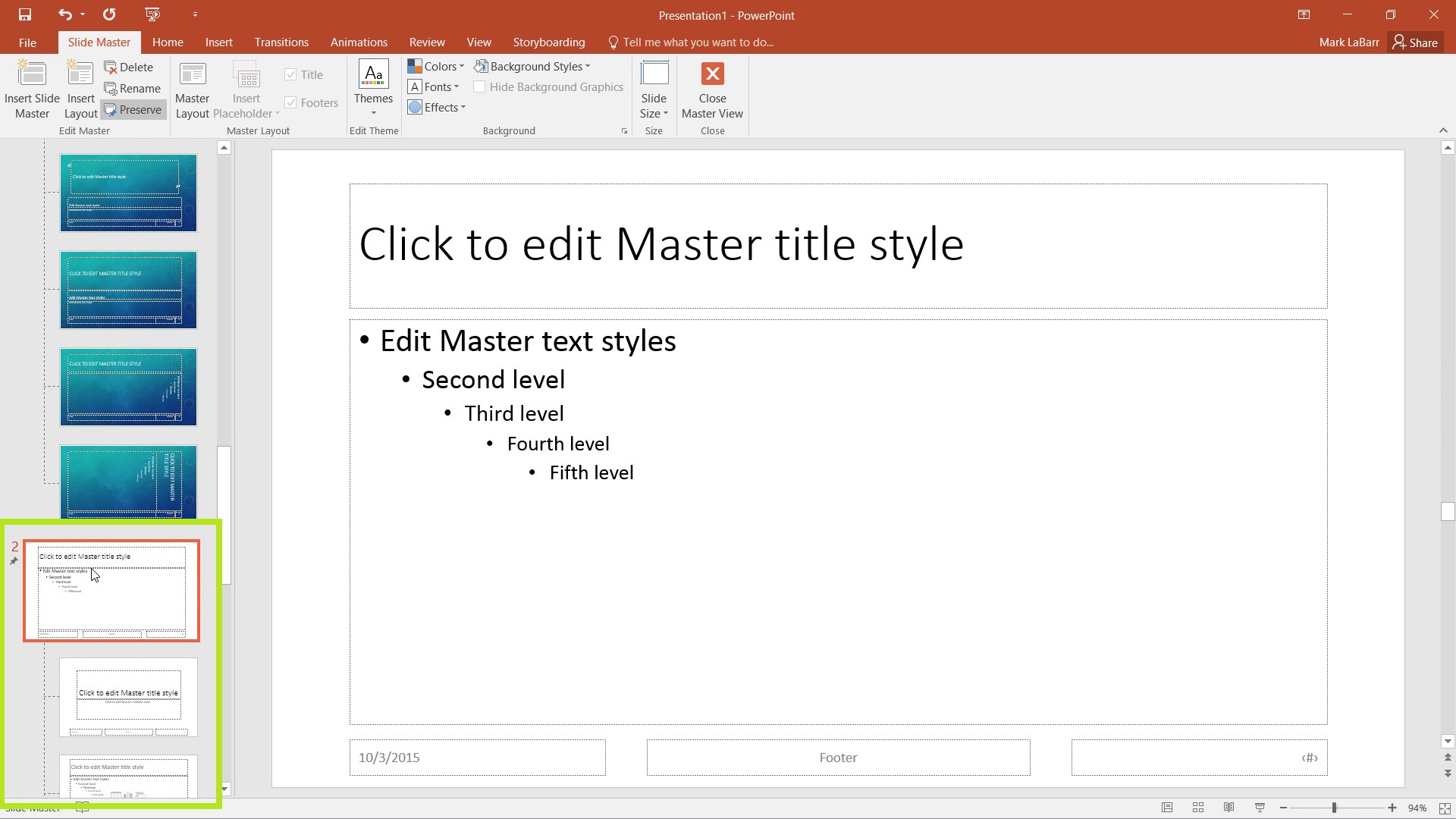Select the Slide Master tab

pyautogui.click(x=99, y=42)
